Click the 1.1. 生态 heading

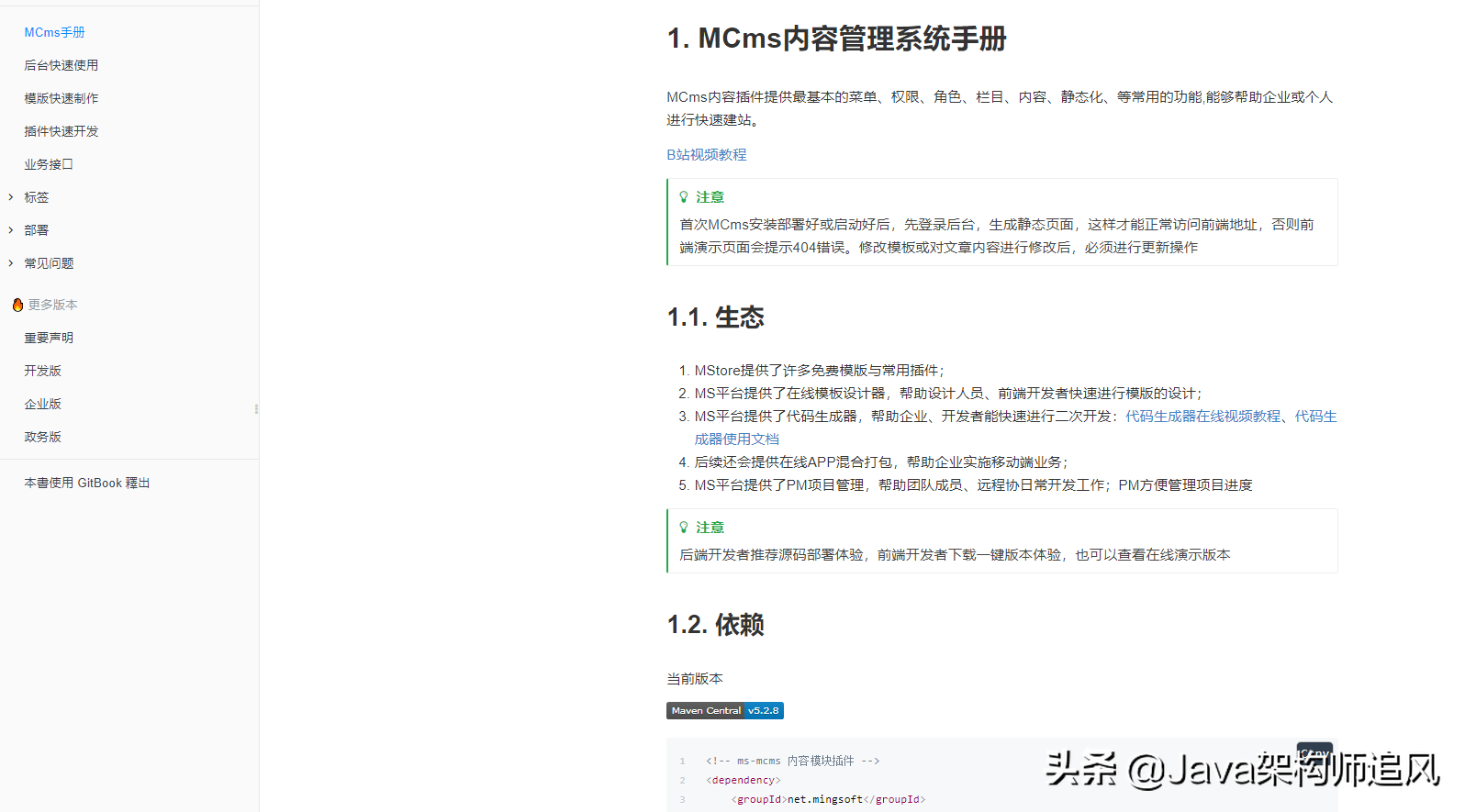point(716,317)
